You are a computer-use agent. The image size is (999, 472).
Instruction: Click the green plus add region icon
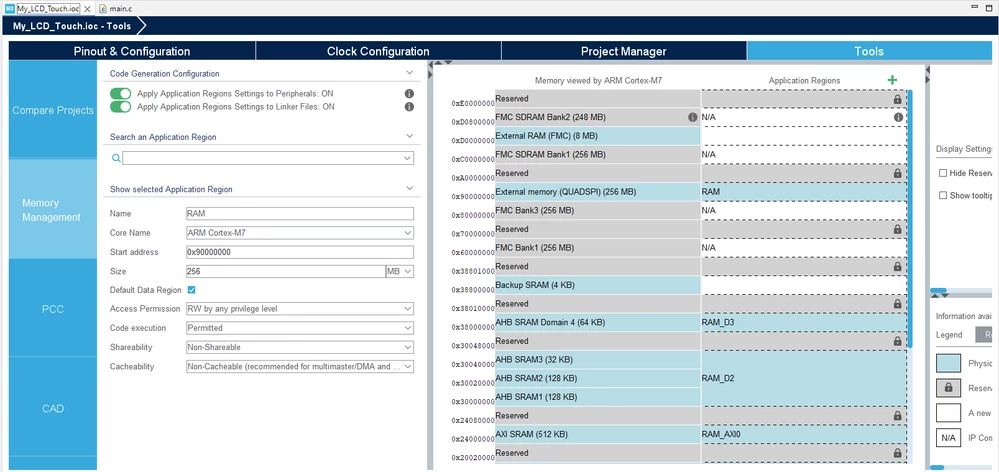[892, 80]
